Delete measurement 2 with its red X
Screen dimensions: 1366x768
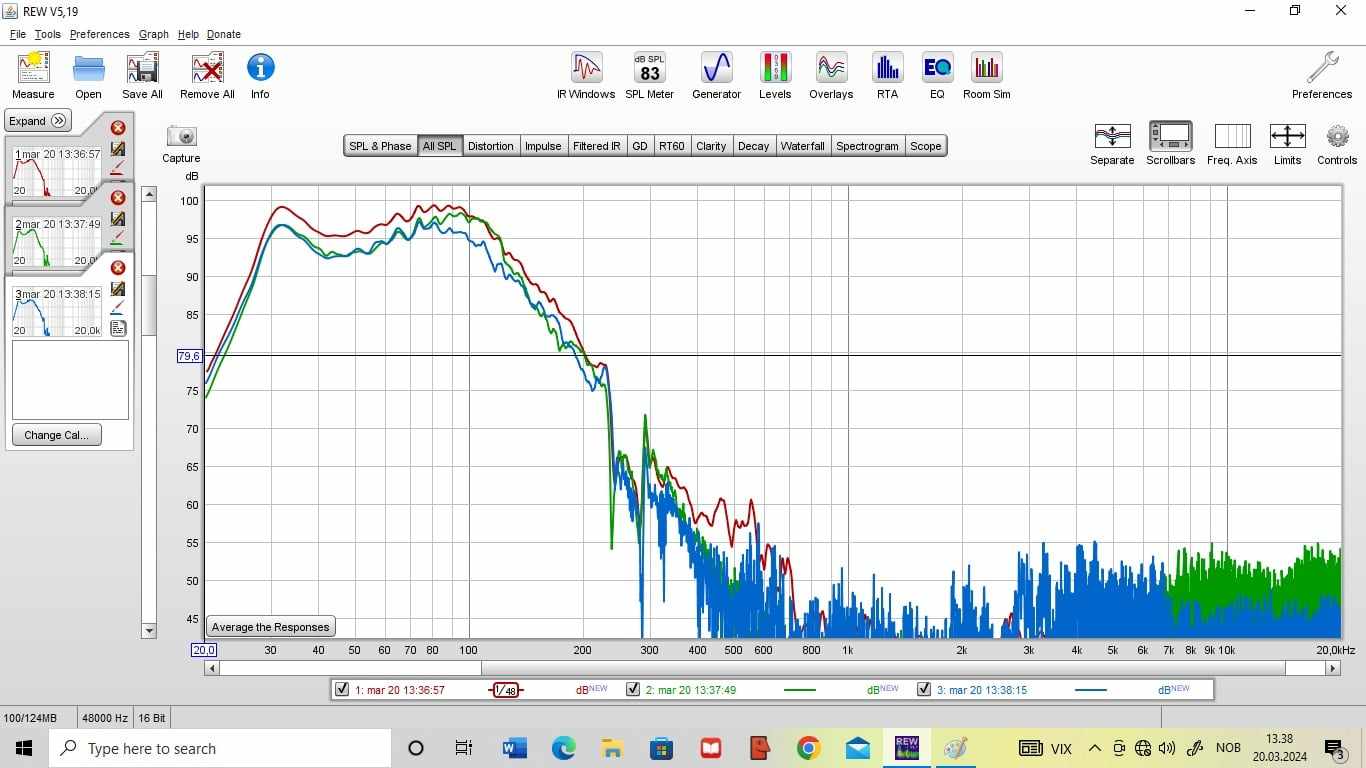(x=118, y=198)
